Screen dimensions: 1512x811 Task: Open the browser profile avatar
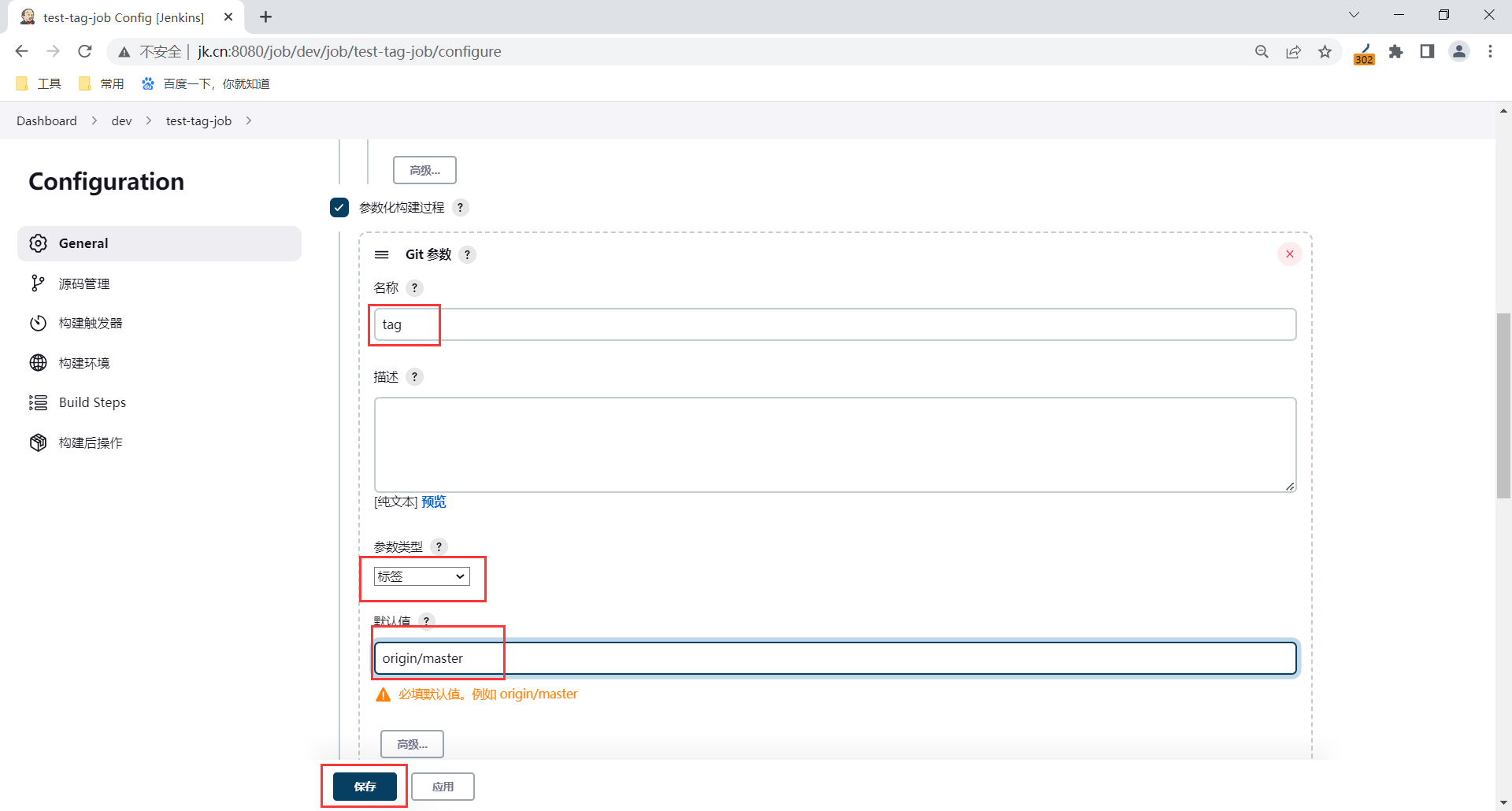(x=1459, y=51)
